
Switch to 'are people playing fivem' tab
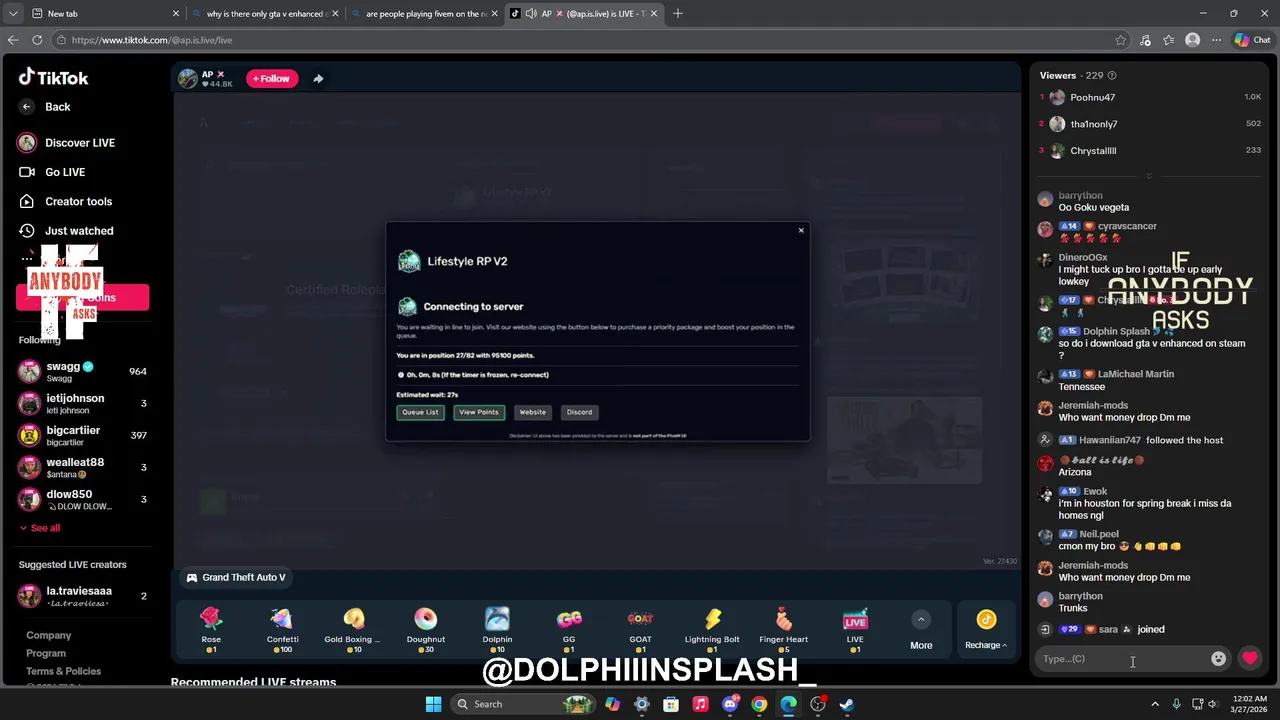tap(424, 14)
